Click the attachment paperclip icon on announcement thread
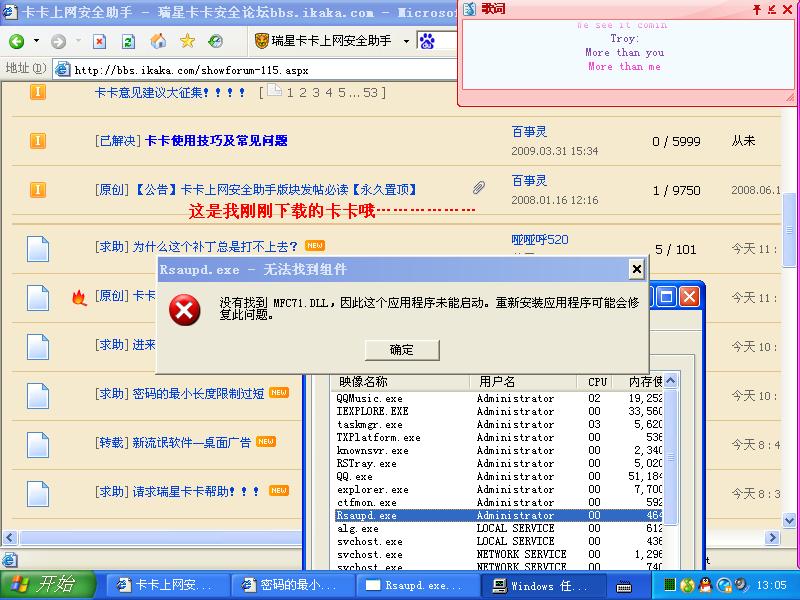Viewport: 800px width, 600px height. tap(478, 188)
